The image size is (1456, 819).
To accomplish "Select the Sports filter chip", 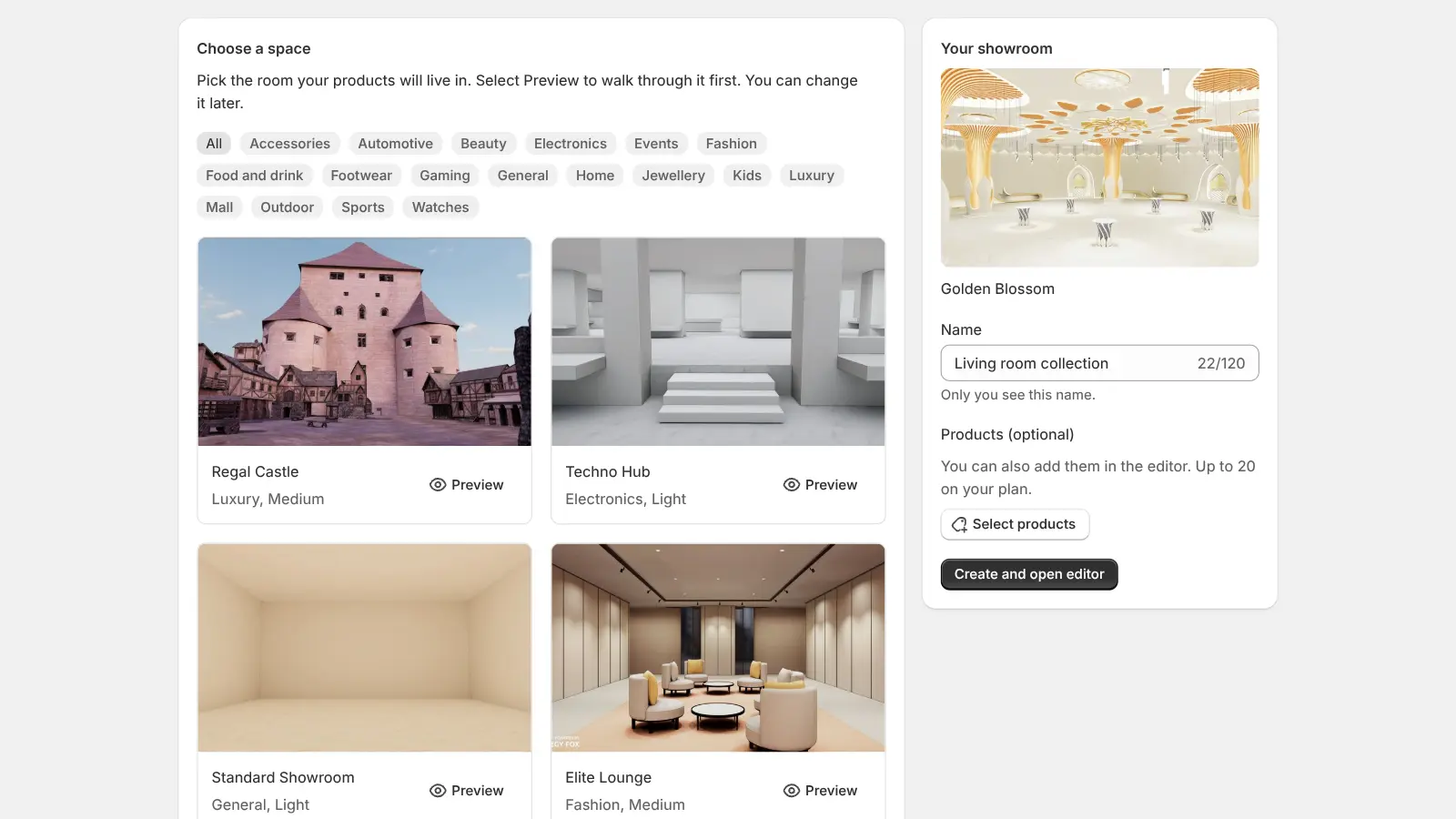I will click(363, 207).
